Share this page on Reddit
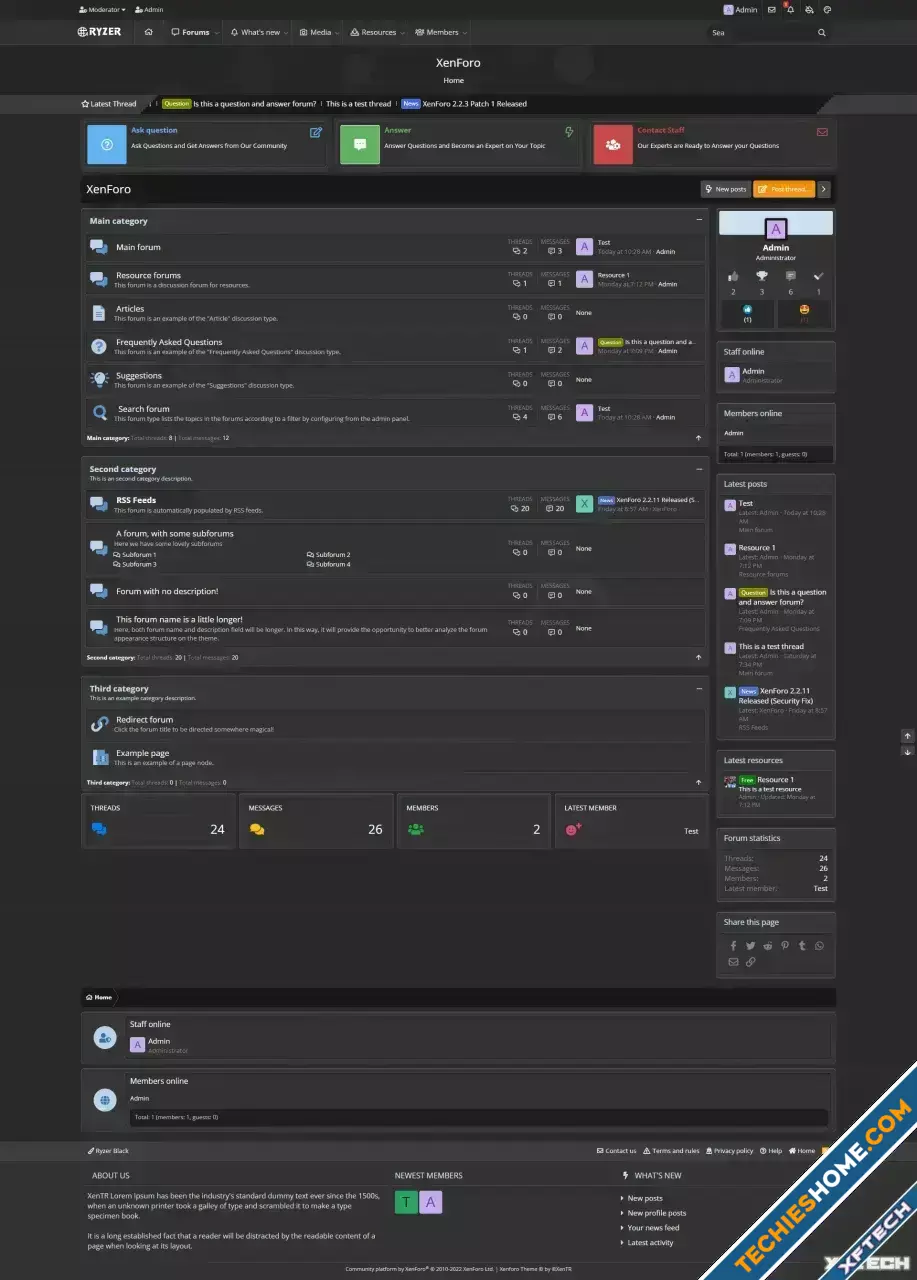Screen dimensions: 917x1280 pos(768,946)
